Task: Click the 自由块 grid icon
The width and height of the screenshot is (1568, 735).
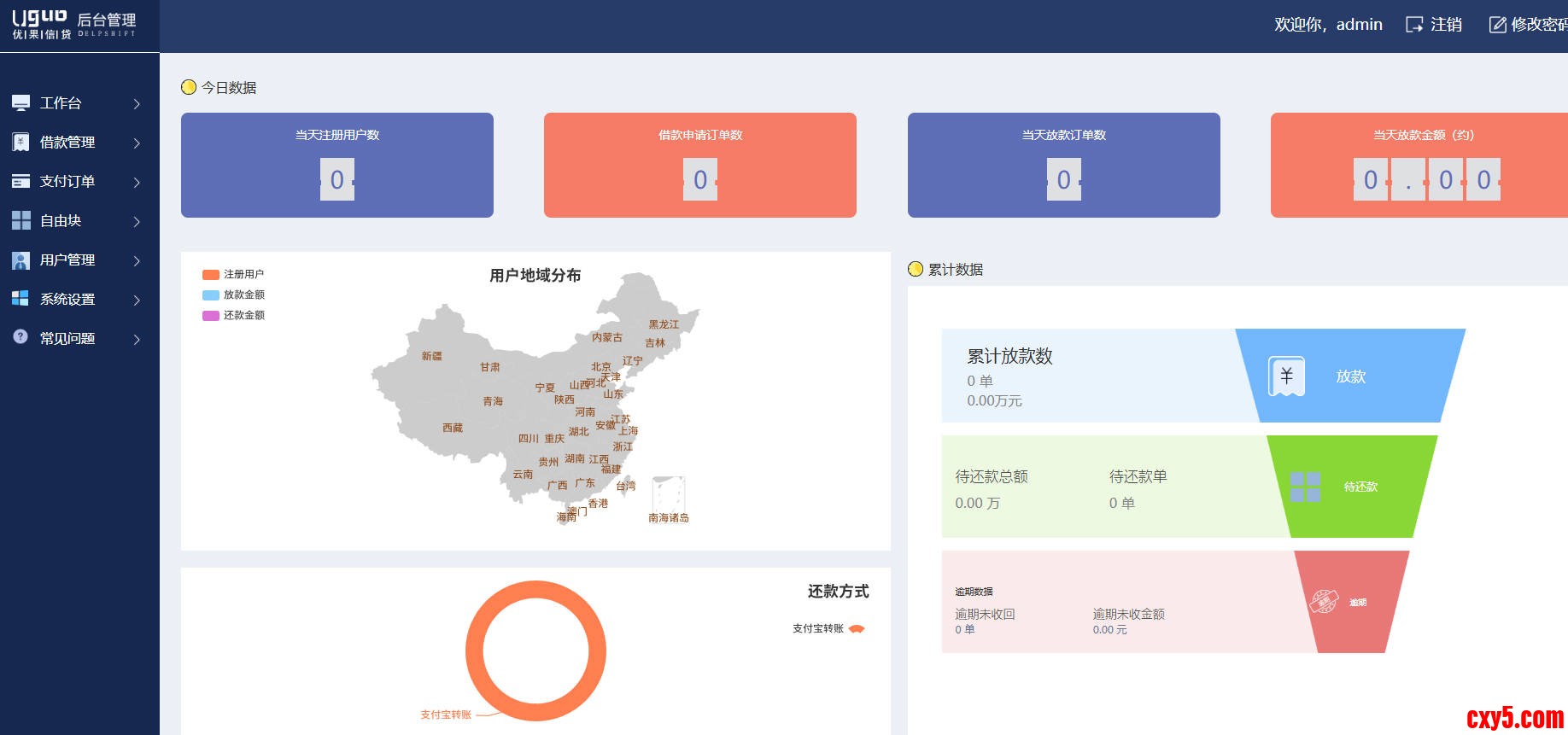Action: [x=20, y=221]
